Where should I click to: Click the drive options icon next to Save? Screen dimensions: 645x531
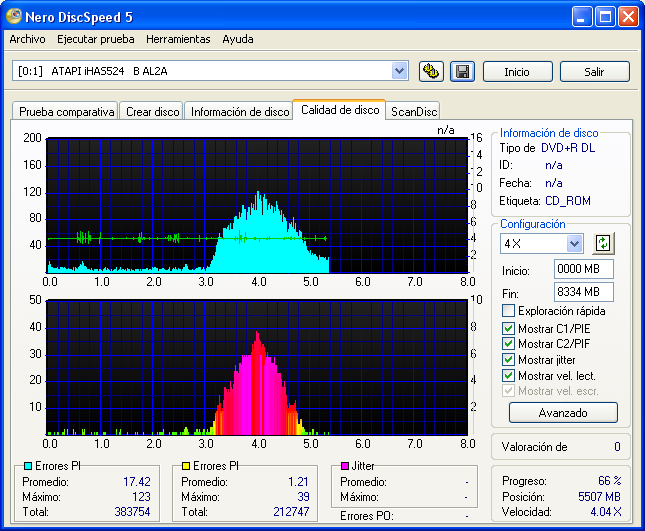431,71
